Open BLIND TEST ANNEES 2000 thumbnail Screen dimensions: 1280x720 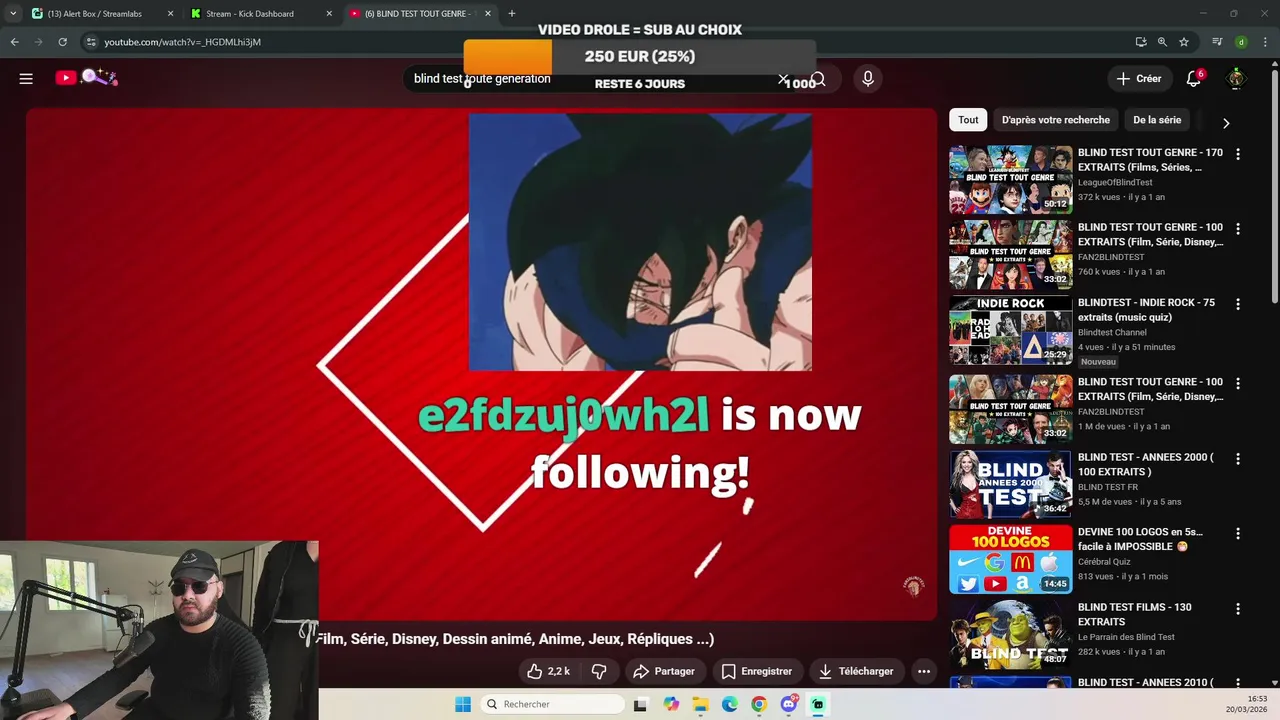pos(1010,484)
